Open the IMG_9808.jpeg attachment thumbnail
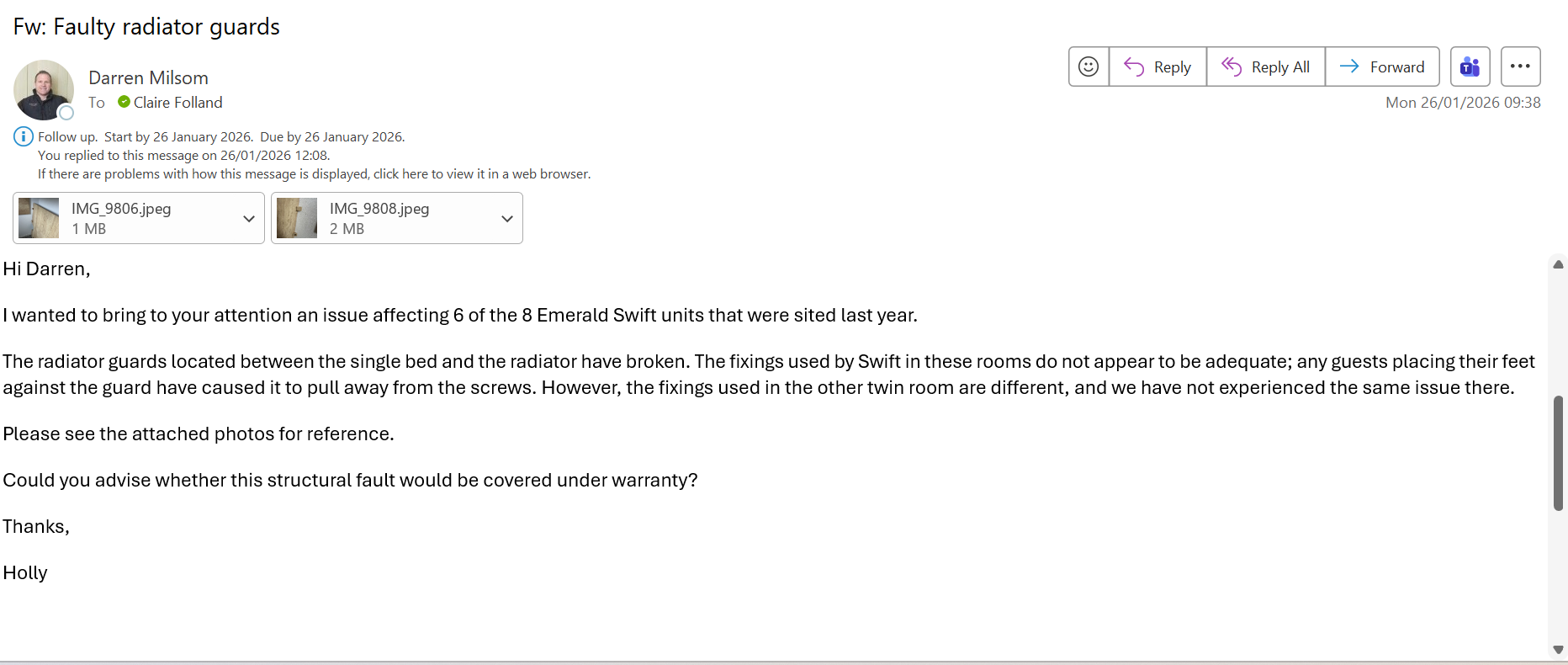This screenshot has width=1568, height=665. click(297, 218)
